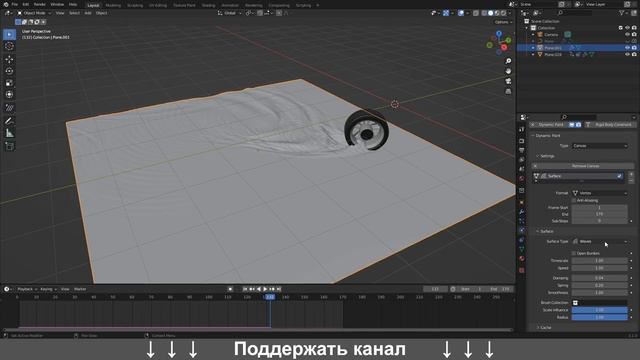The width and height of the screenshot is (640, 360).
Task: Select the Annotate pencil tool
Action: coord(9,121)
